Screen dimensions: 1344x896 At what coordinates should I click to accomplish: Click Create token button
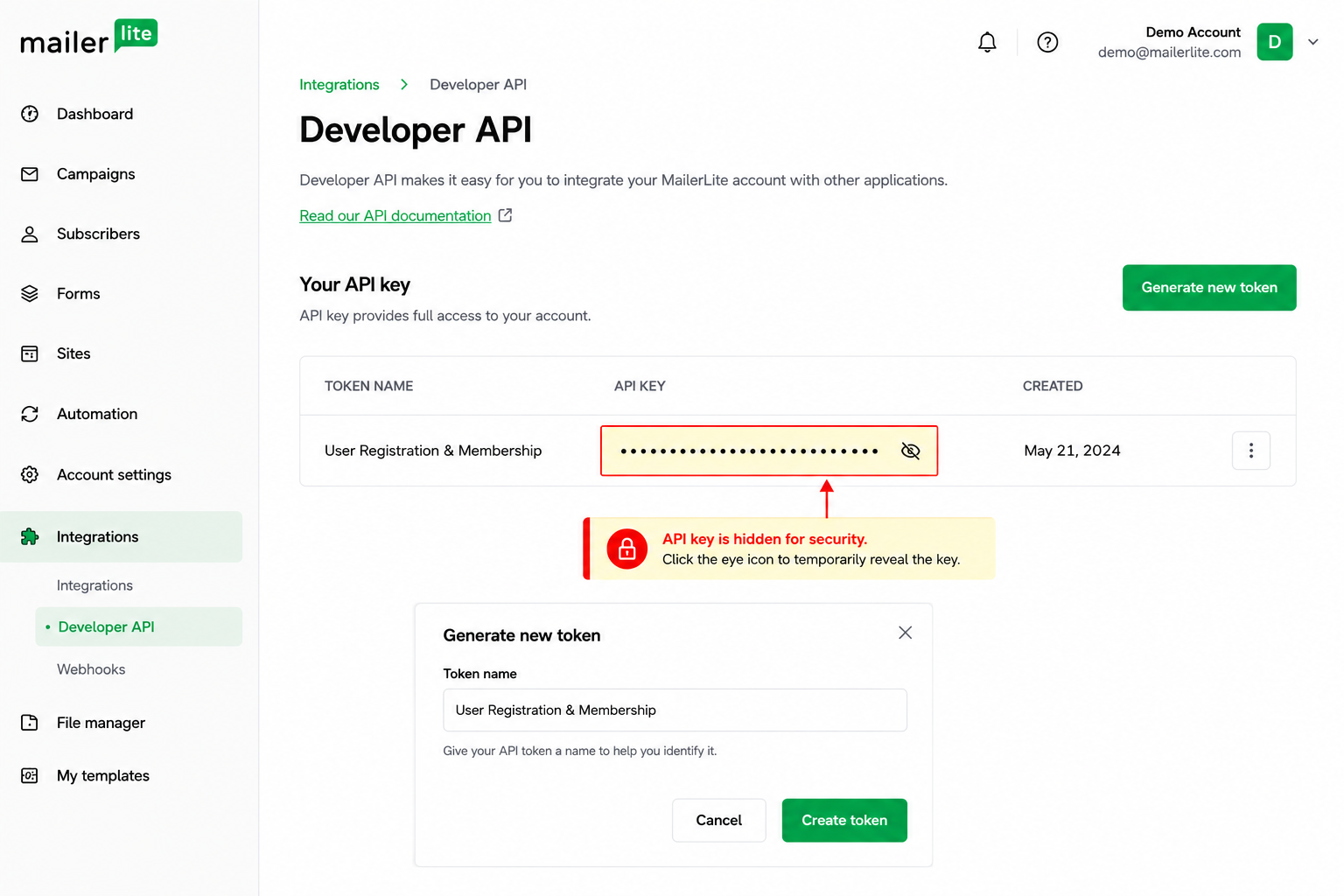tap(844, 821)
